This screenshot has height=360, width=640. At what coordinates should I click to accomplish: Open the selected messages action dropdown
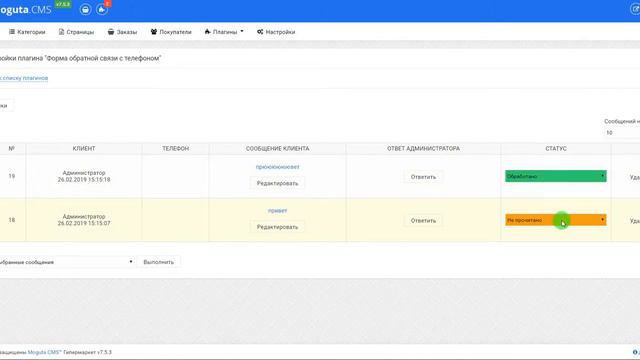pyautogui.click(x=67, y=262)
